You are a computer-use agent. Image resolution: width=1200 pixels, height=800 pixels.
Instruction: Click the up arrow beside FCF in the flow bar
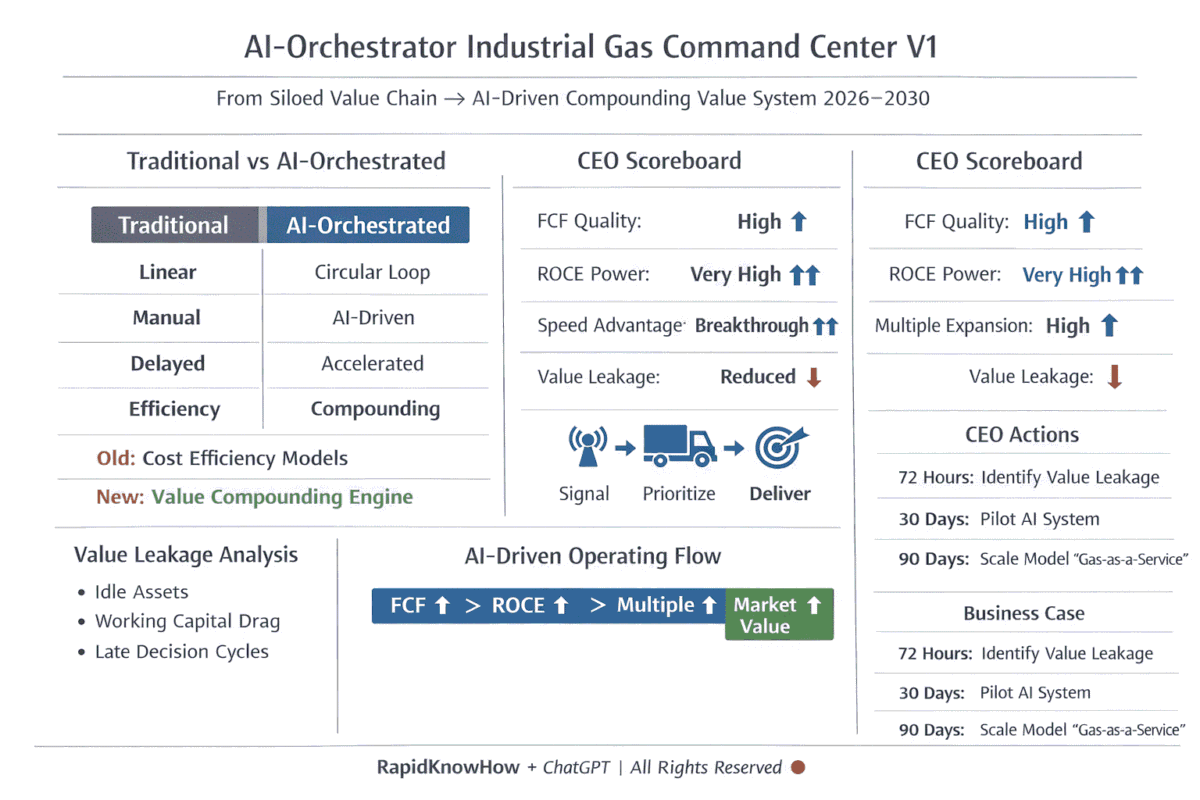444,605
